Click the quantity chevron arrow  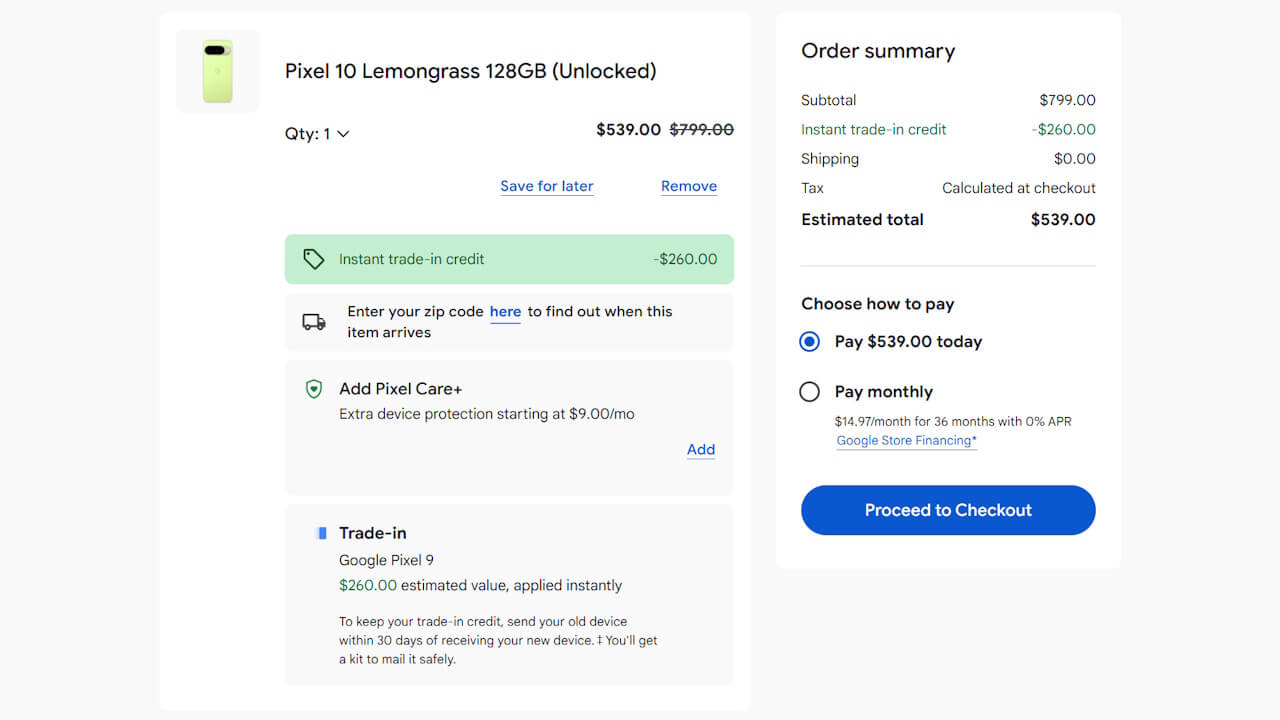(x=343, y=134)
